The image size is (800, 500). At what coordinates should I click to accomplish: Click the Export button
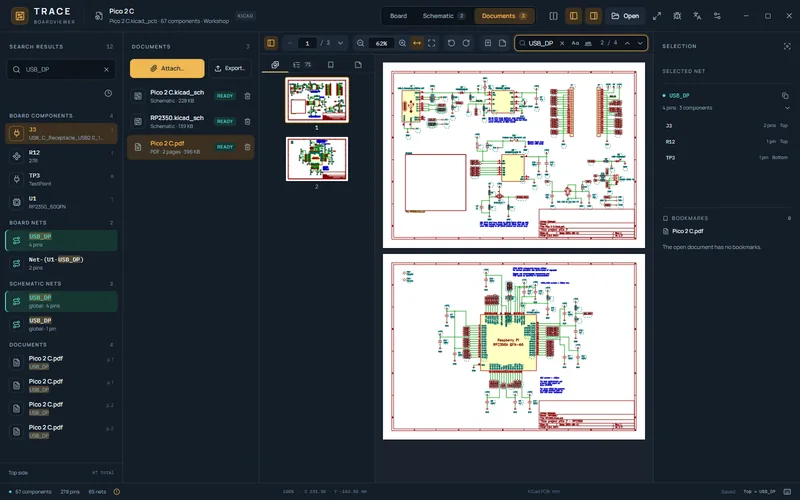(x=230, y=68)
